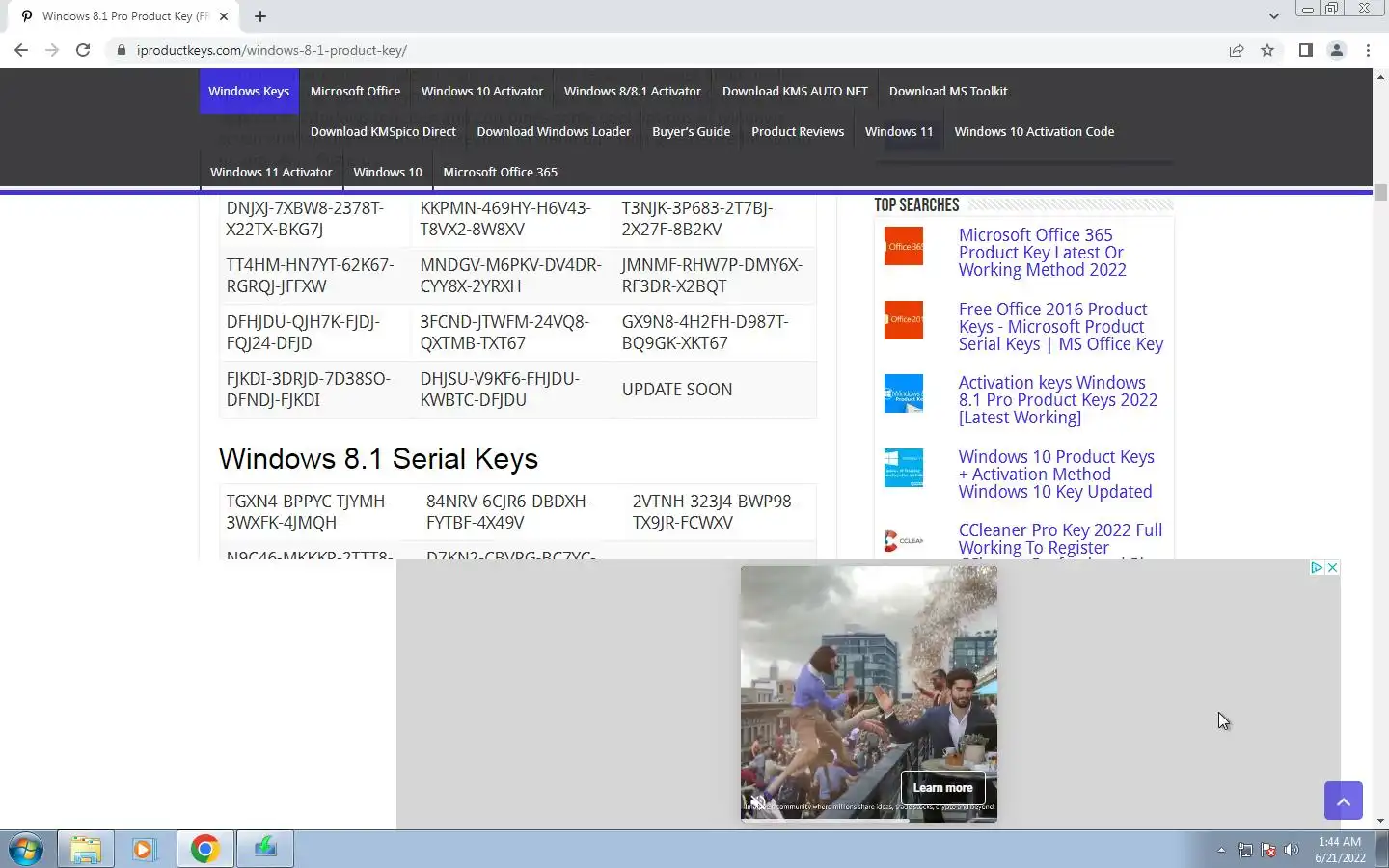The width and height of the screenshot is (1389, 868).
Task: Click the address bar URL field
Action: click(x=666, y=50)
